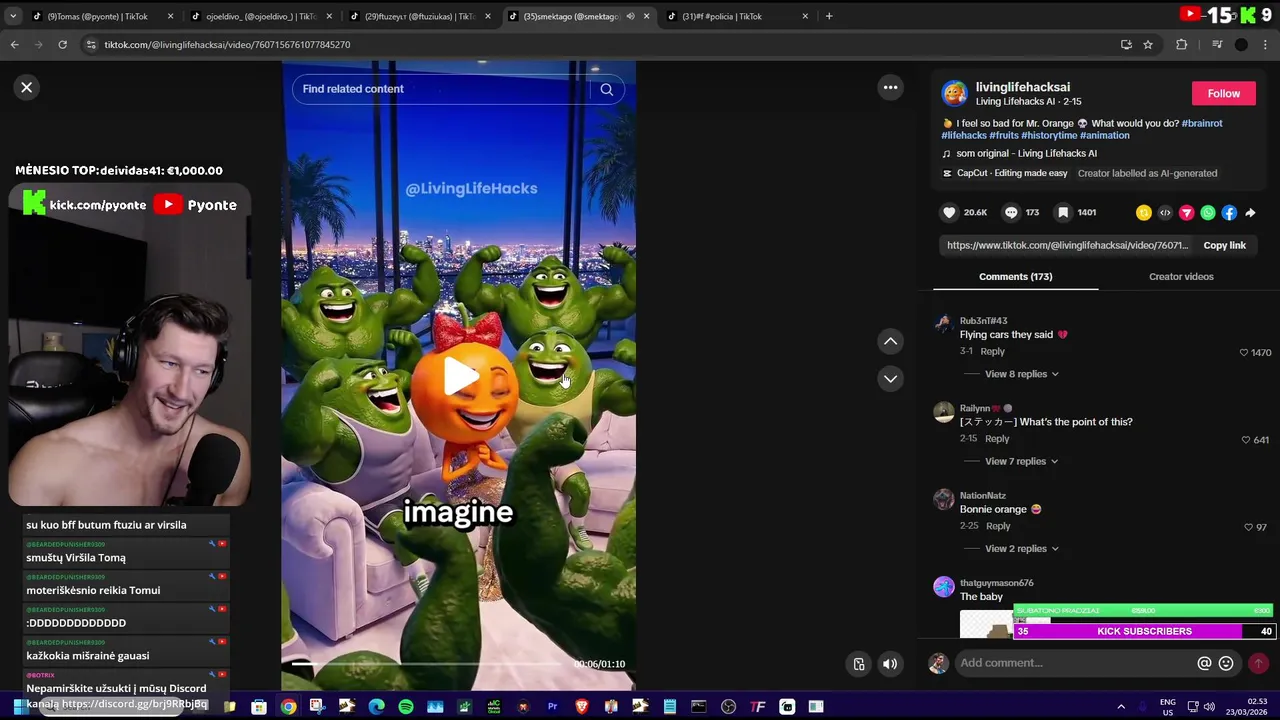This screenshot has width=1280, height=720.
Task: Open Spotify from the taskbar
Action: pos(406,707)
